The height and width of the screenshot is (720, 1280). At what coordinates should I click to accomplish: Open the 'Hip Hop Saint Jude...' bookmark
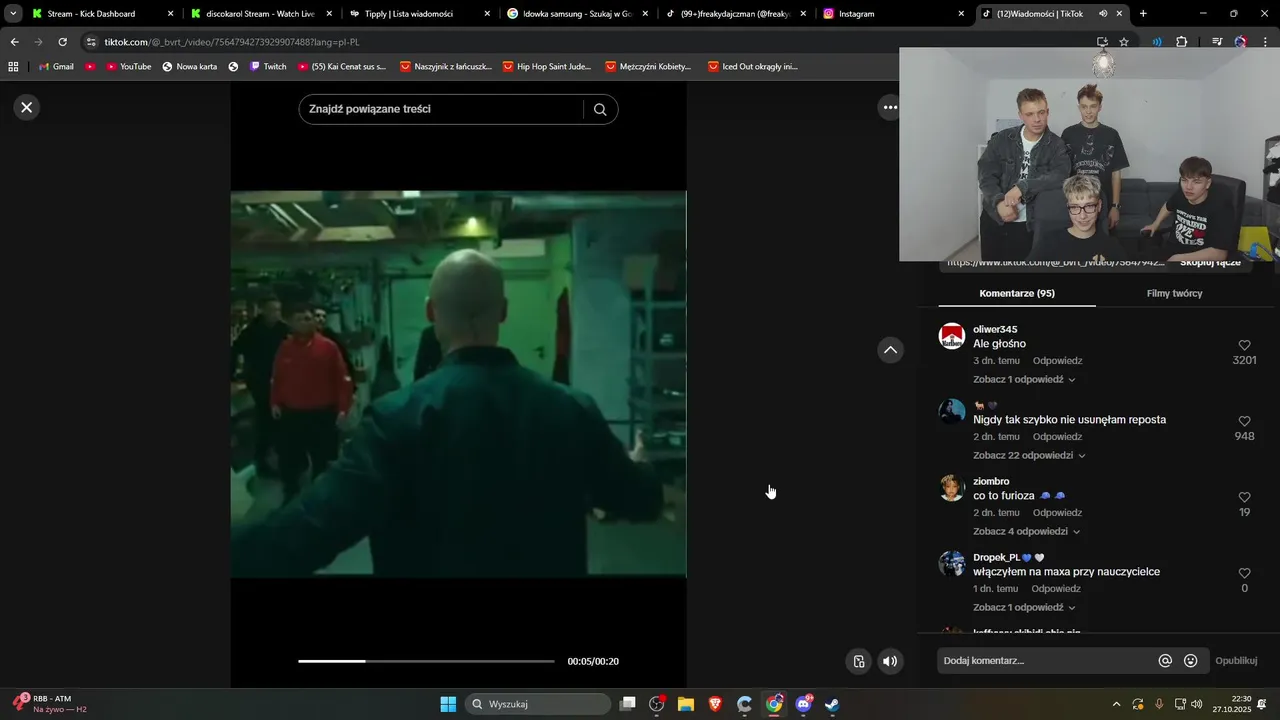tap(547, 67)
